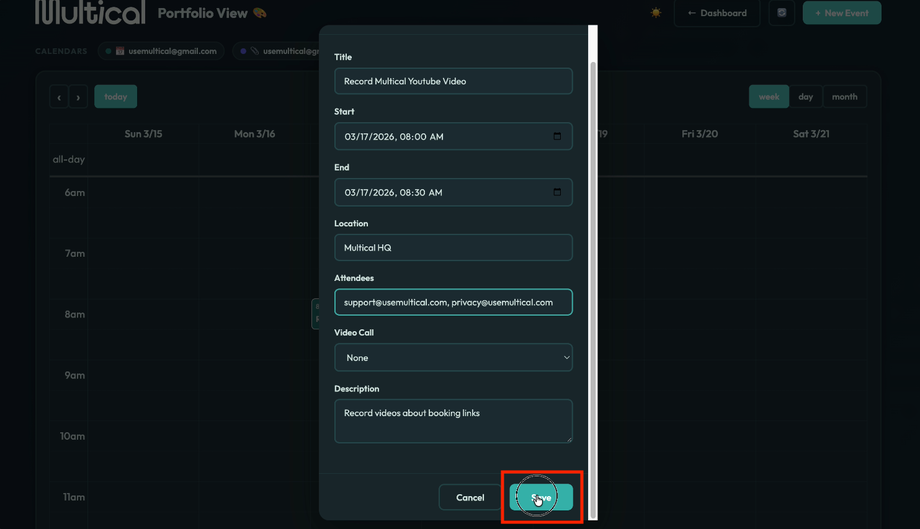The image size is (920, 529).
Task: Open the Start date calendar picker icon
Action: (x=557, y=136)
